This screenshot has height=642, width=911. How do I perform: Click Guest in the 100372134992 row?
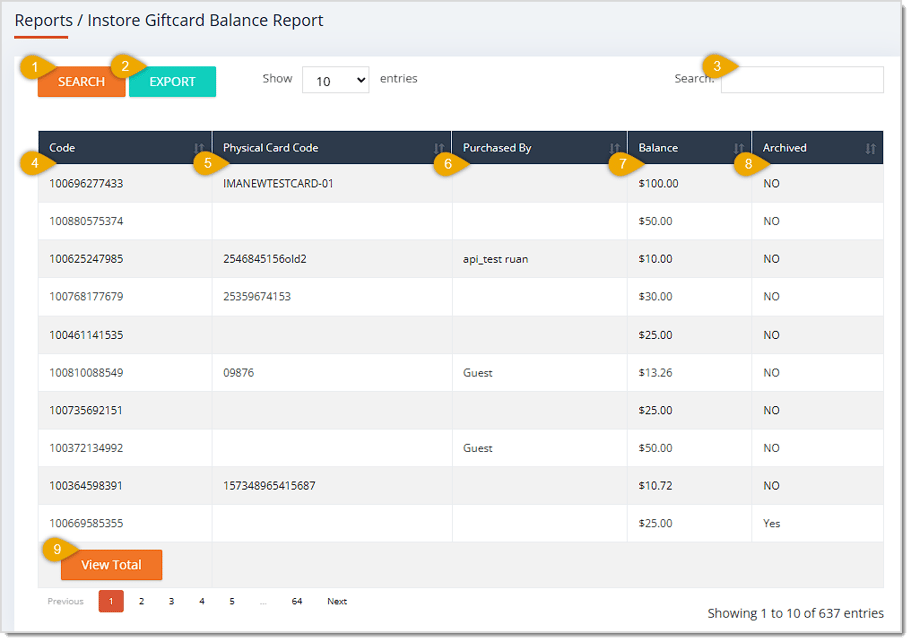tap(478, 449)
